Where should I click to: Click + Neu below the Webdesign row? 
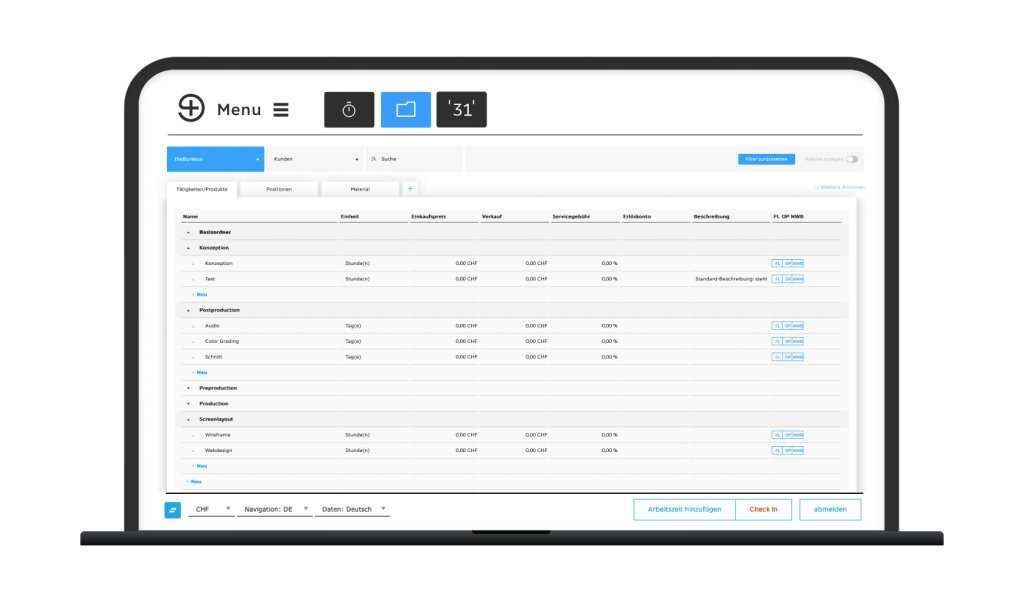pyautogui.click(x=200, y=466)
